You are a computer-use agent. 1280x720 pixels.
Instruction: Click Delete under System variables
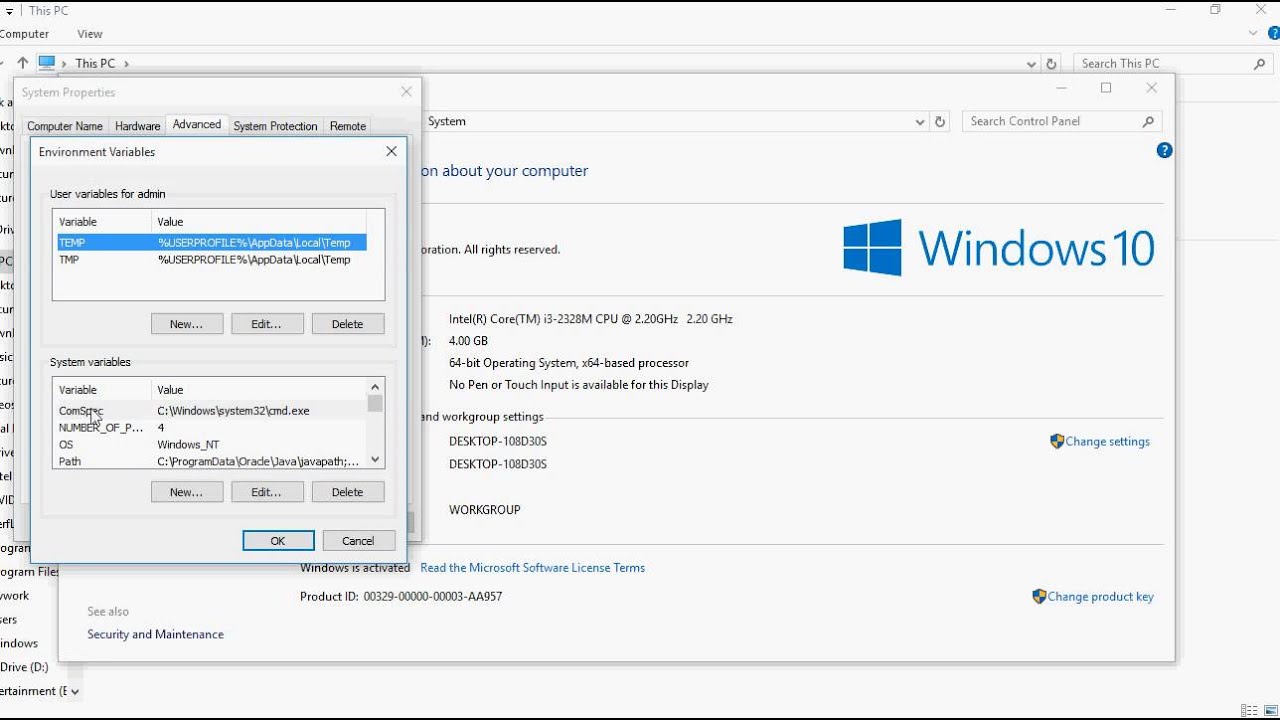click(x=347, y=492)
